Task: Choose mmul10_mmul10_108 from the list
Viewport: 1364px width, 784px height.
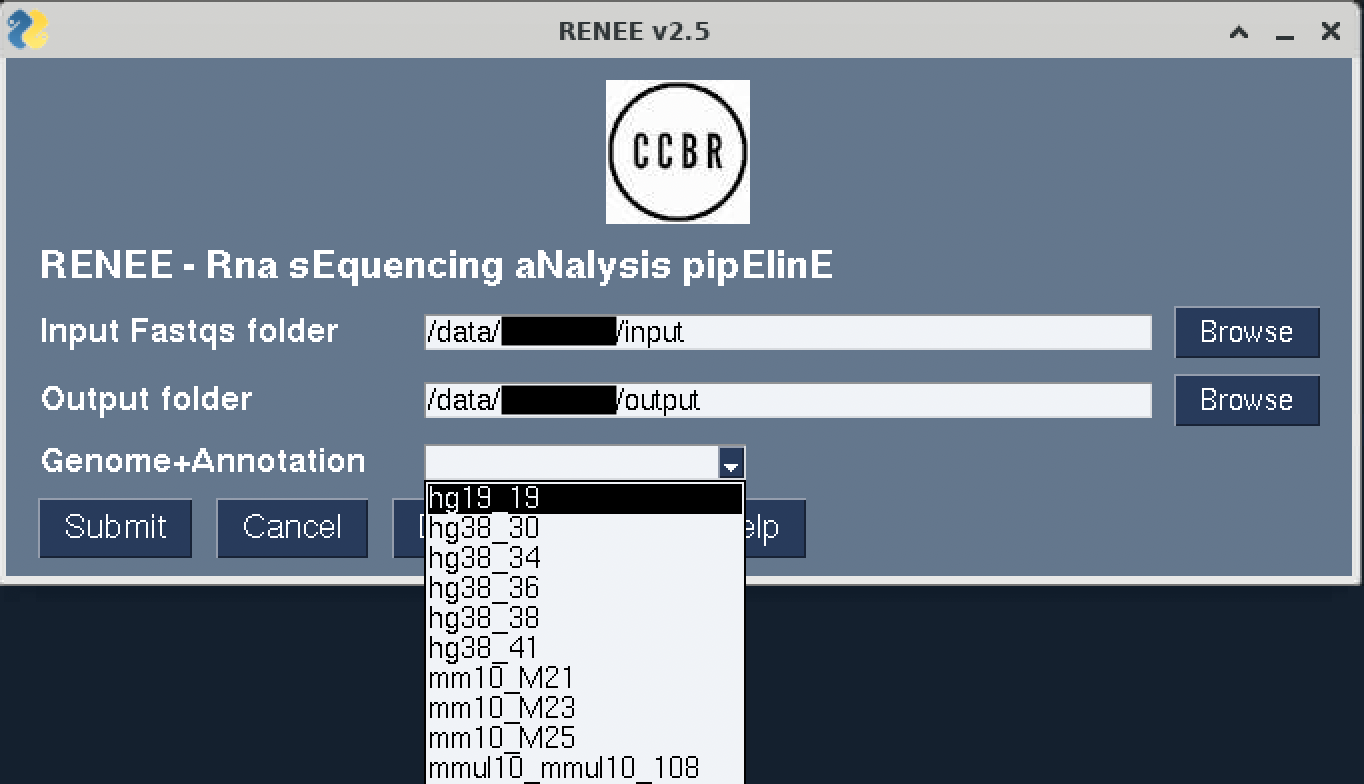Action: [x=585, y=768]
